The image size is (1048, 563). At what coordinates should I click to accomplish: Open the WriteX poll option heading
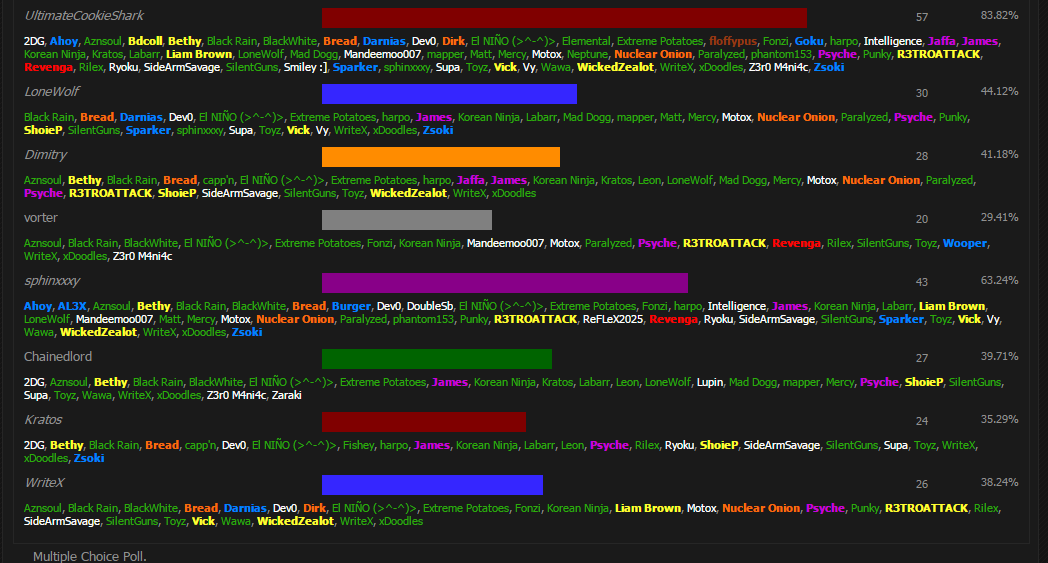tap(44, 483)
